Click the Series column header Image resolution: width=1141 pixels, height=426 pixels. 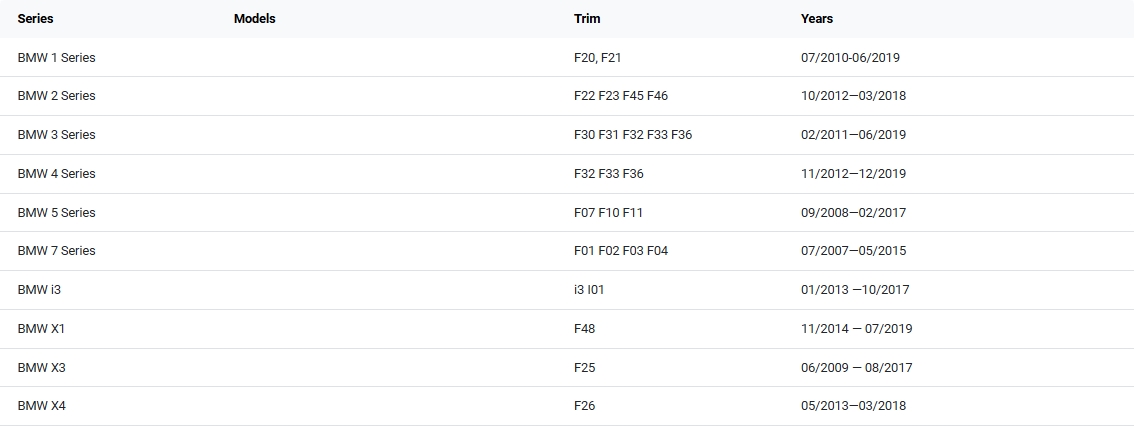(x=36, y=19)
